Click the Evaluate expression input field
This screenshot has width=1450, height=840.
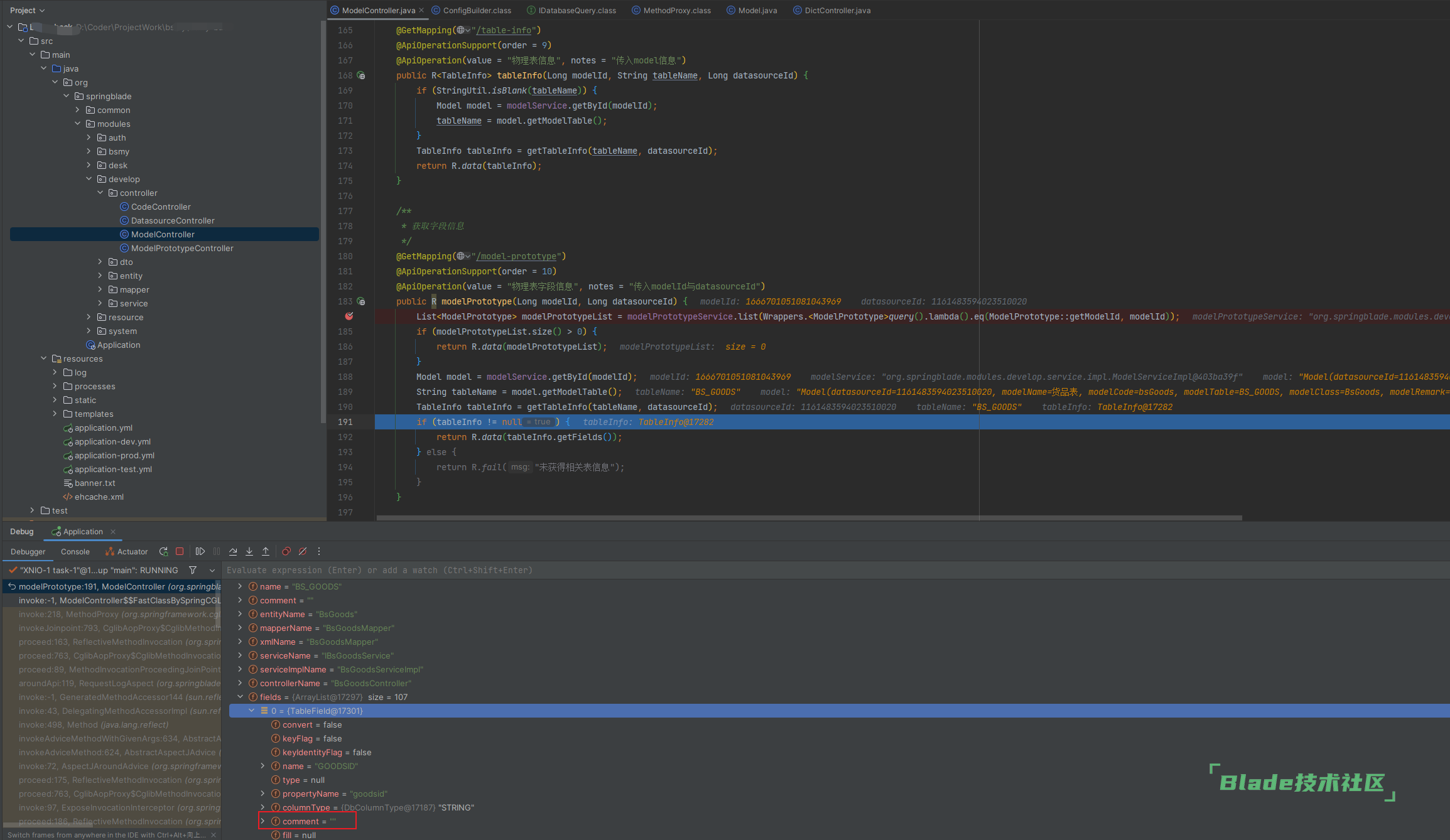(x=835, y=570)
